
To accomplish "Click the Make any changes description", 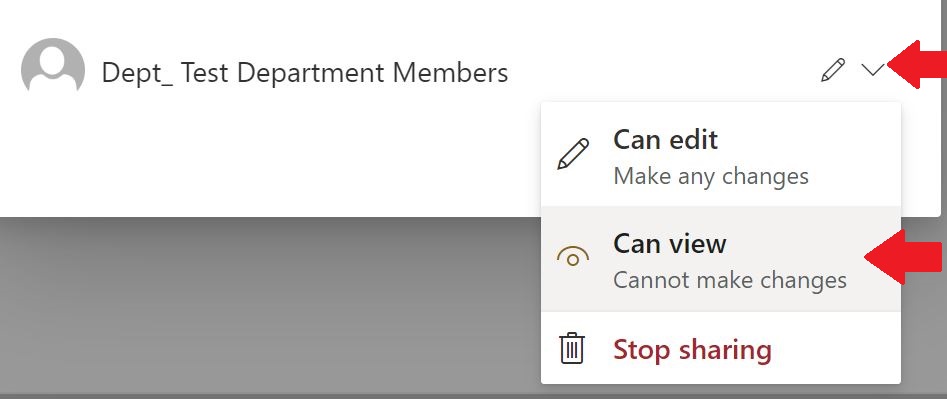I will coord(711,177).
